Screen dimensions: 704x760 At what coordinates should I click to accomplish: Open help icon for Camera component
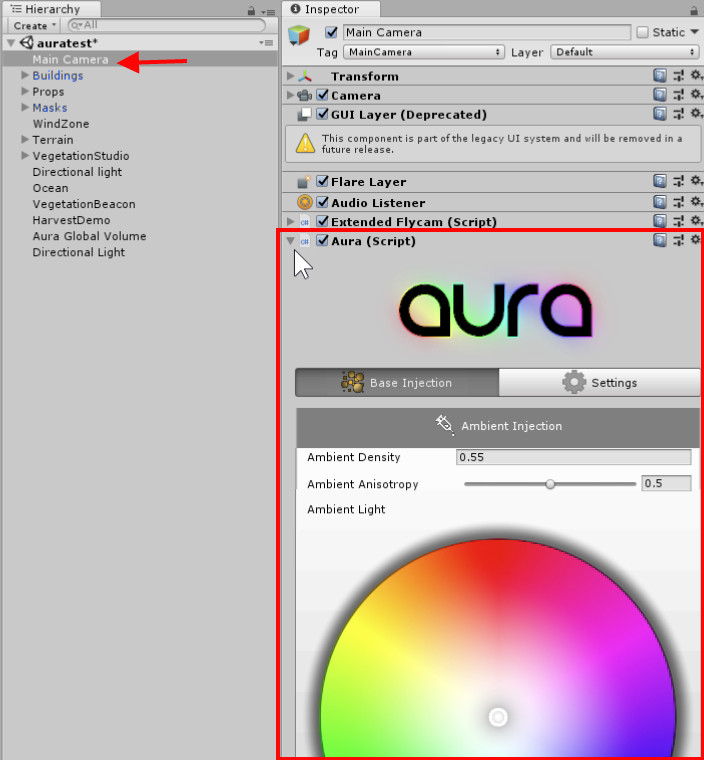[659, 95]
